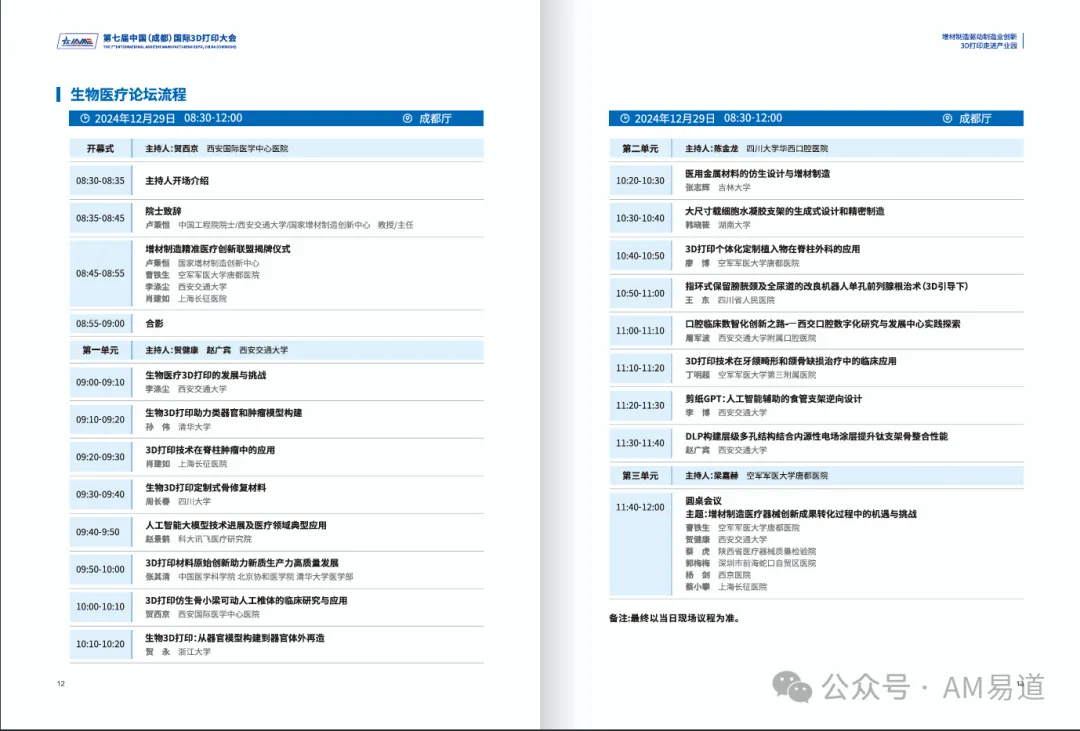Click the 第二单元 section label

point(641,149)
